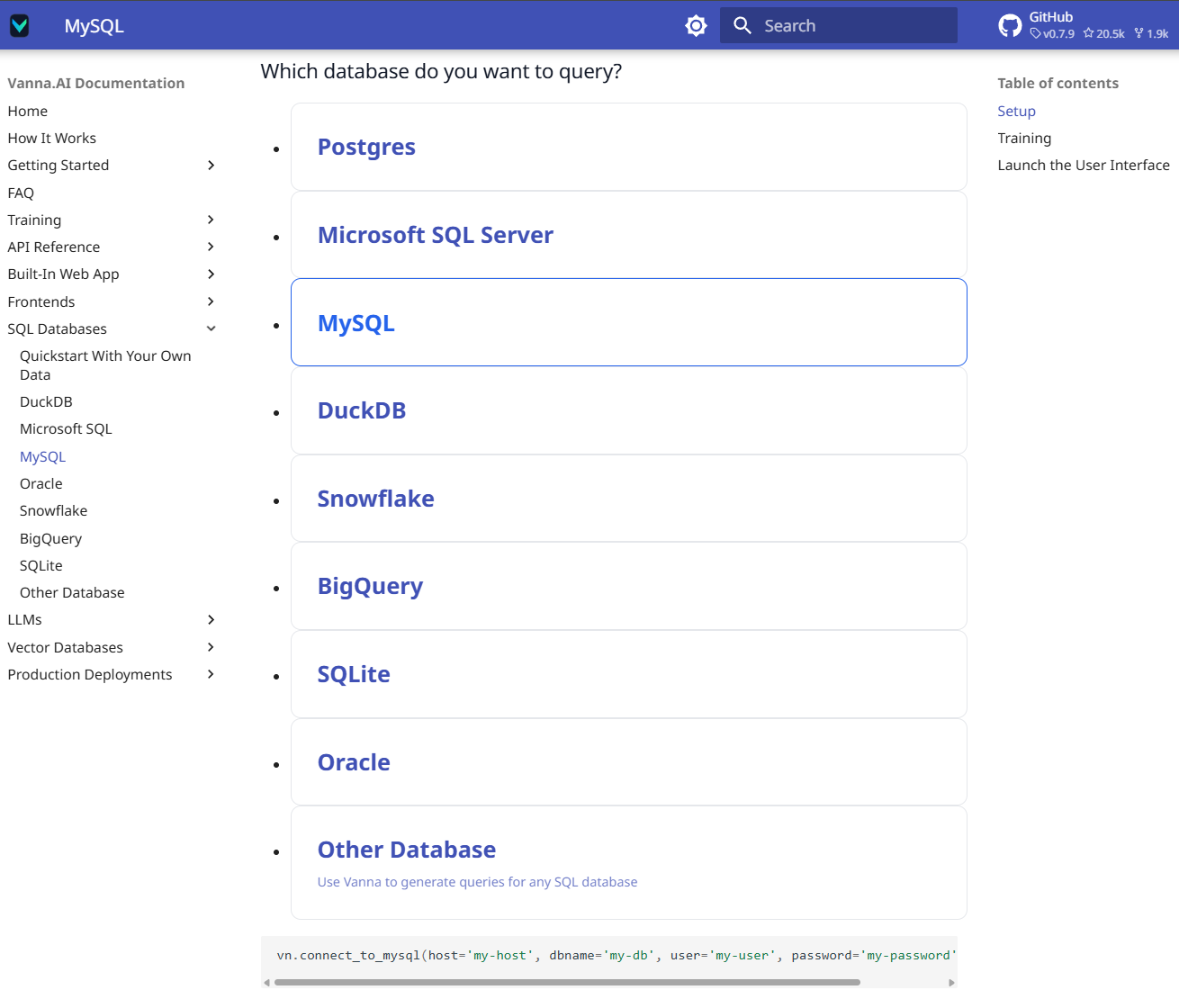Viewport: 1179px width, 1008px height.
Task: Expand the API Reference chevron
Action: coord(211,247)
